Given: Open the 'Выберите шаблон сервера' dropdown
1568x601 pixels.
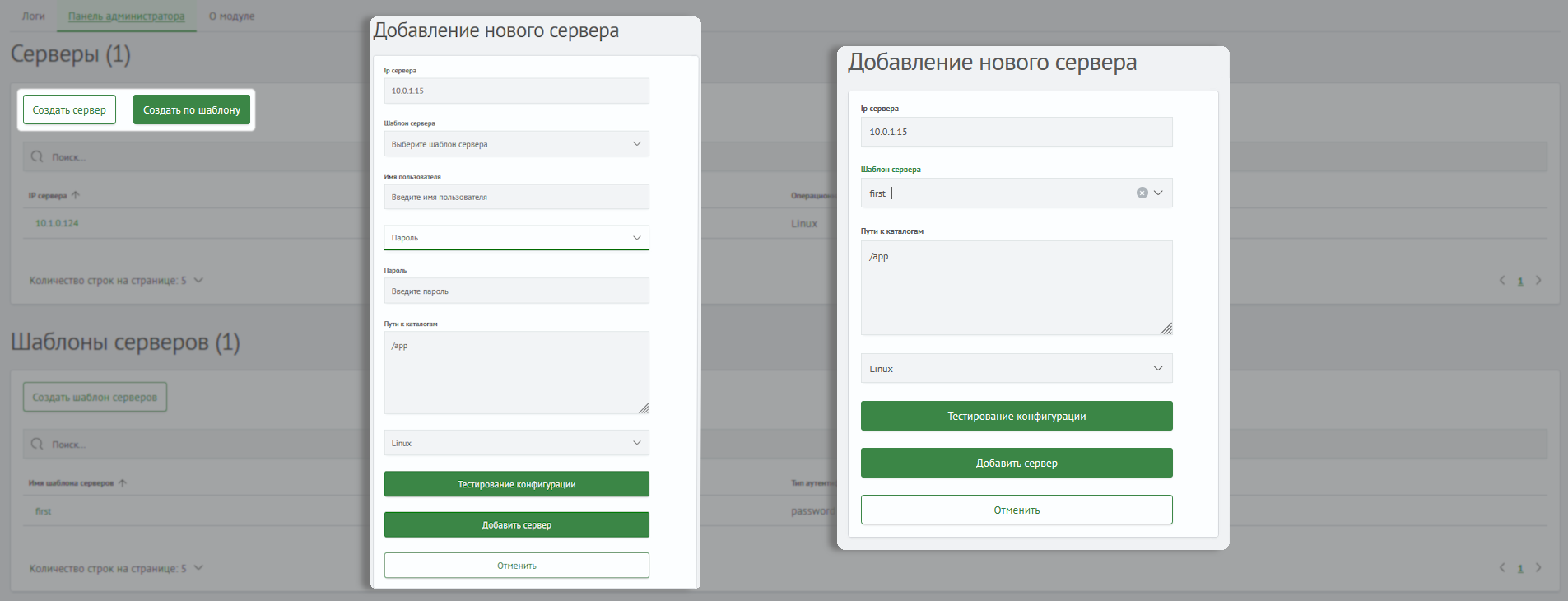Looking at the screenshot, I should point(516,144).
